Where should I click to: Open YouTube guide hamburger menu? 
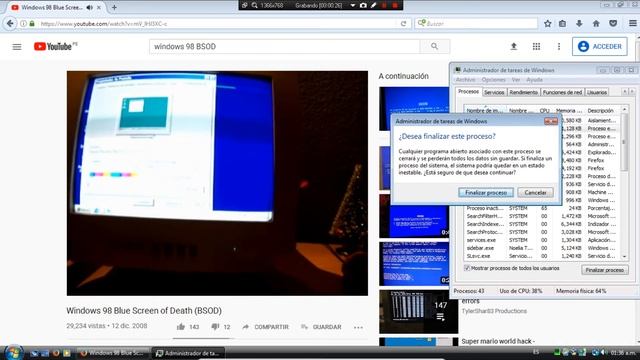(17, 47)
